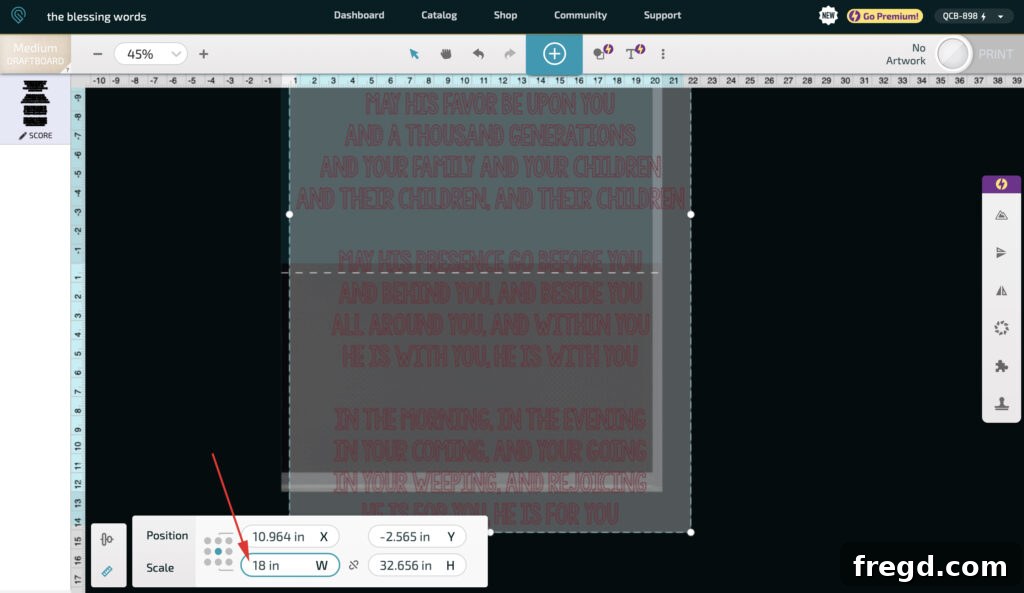Click the Glowforge logo icon
Image resolution: width=1024 pixels, height=593 pixels.
18,15
